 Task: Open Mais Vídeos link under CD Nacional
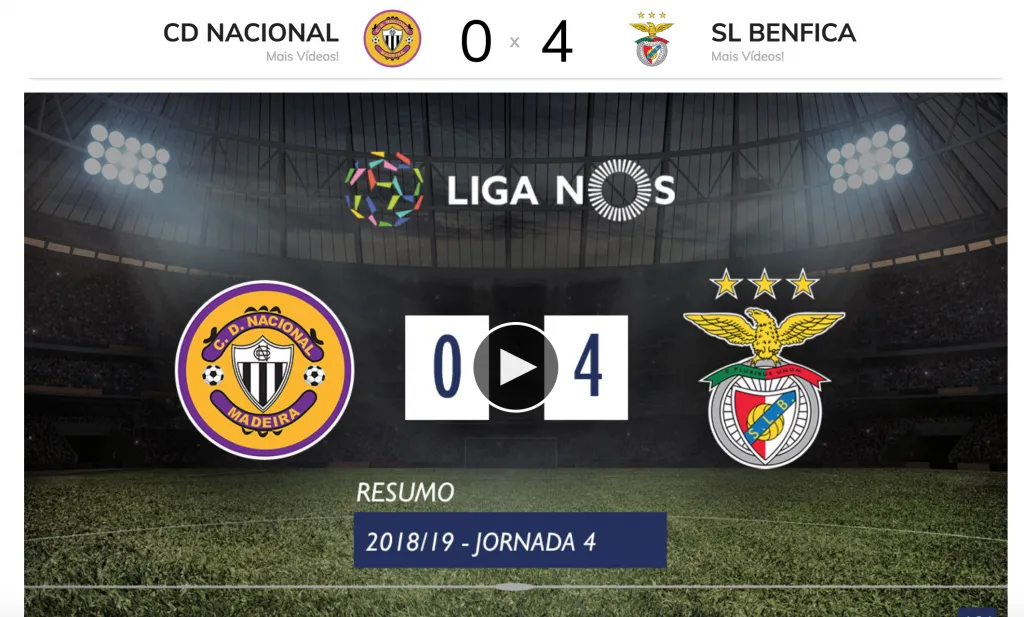coord(302,57)
